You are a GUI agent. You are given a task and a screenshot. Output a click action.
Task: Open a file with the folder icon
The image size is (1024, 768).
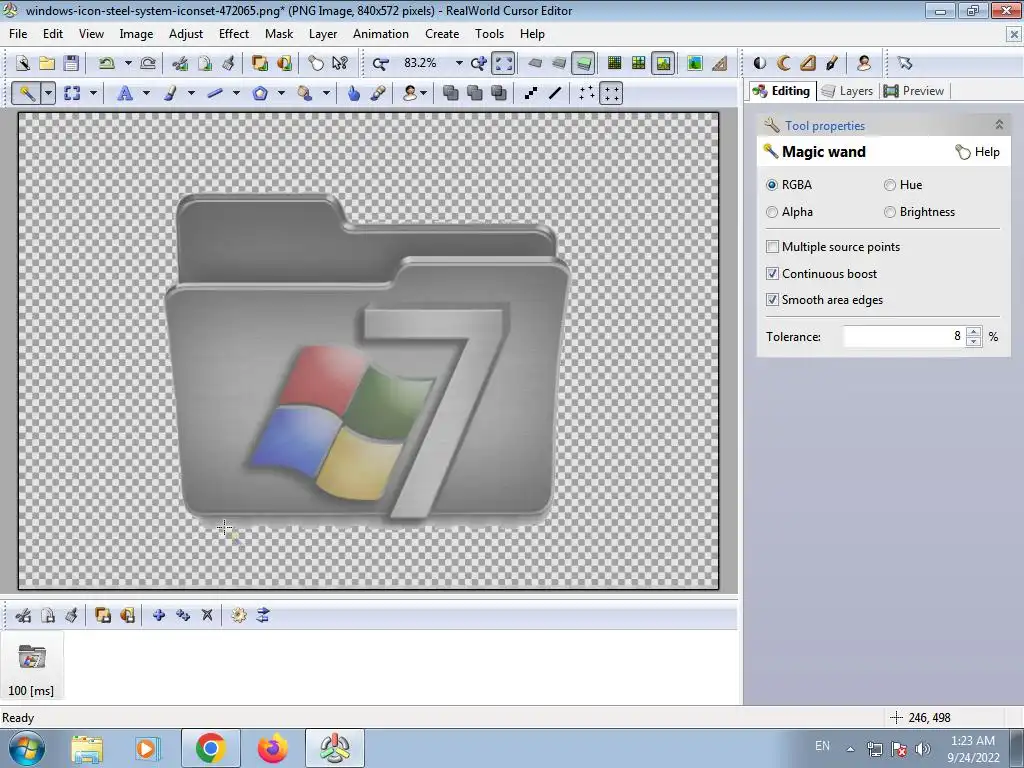[47, 63]
